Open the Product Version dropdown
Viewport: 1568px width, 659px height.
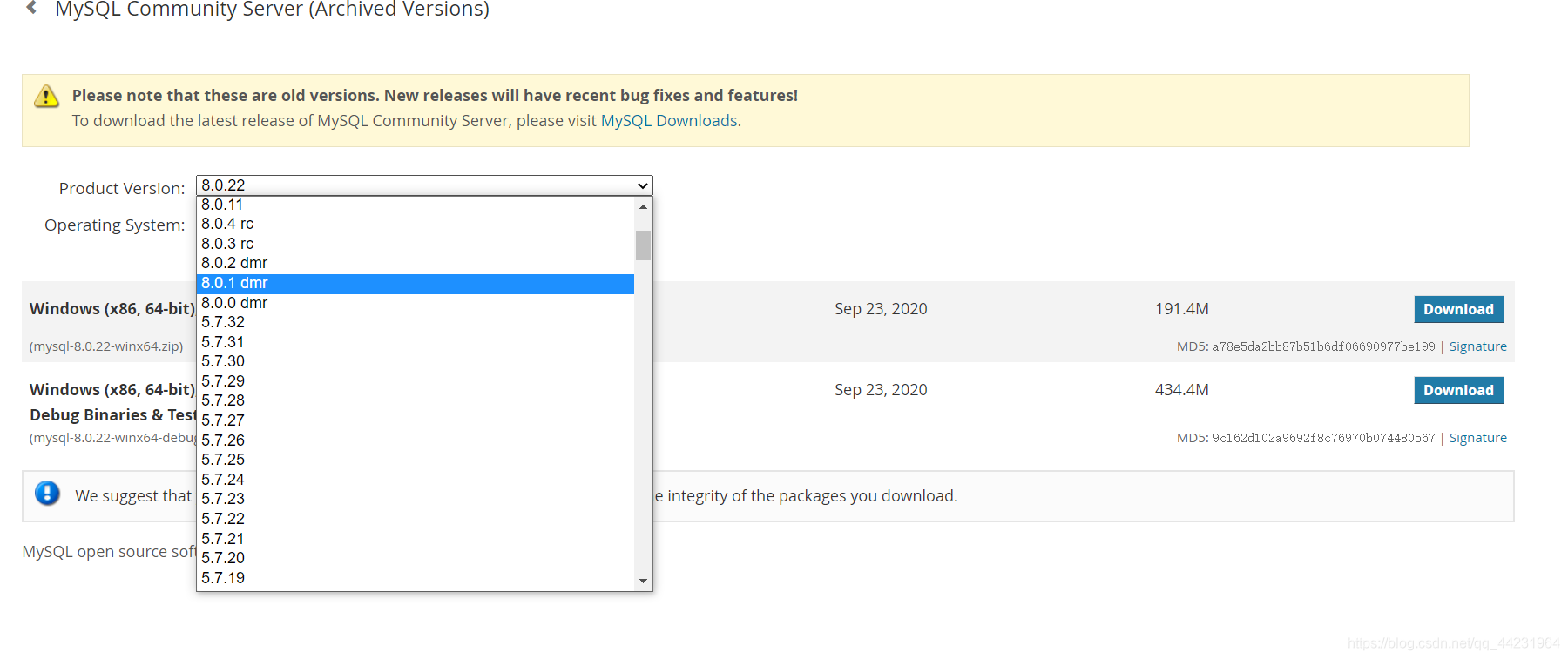point(424,185)
